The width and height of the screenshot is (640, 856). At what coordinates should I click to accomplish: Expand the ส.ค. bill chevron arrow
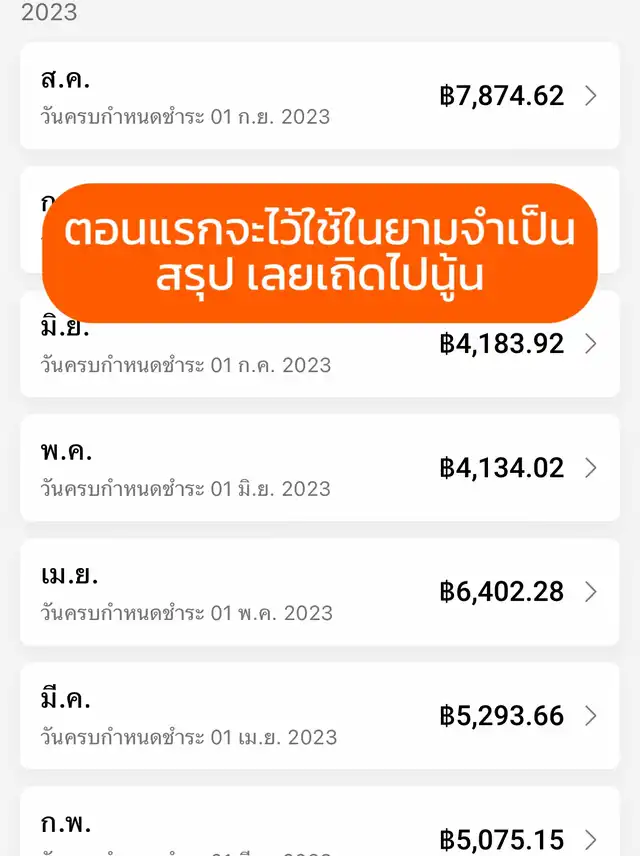click(590, 96)
